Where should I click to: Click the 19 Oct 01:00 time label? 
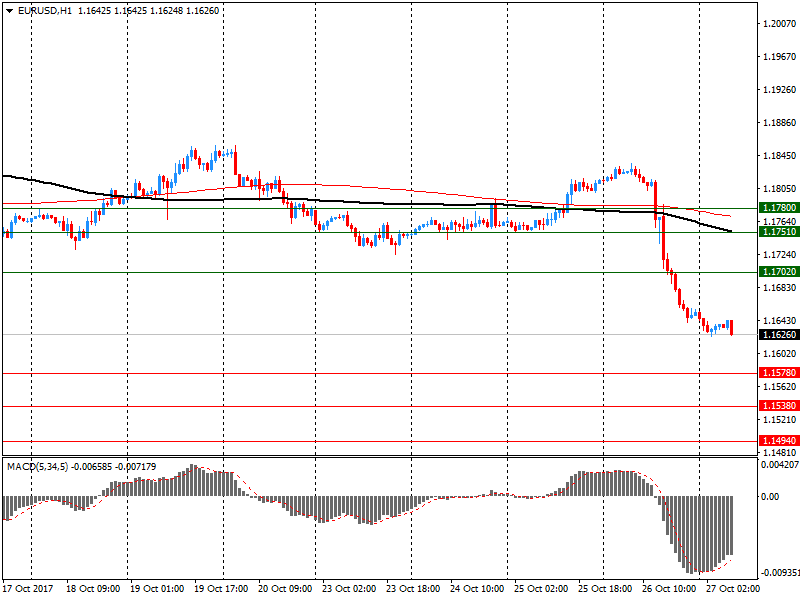pos(157,589)
